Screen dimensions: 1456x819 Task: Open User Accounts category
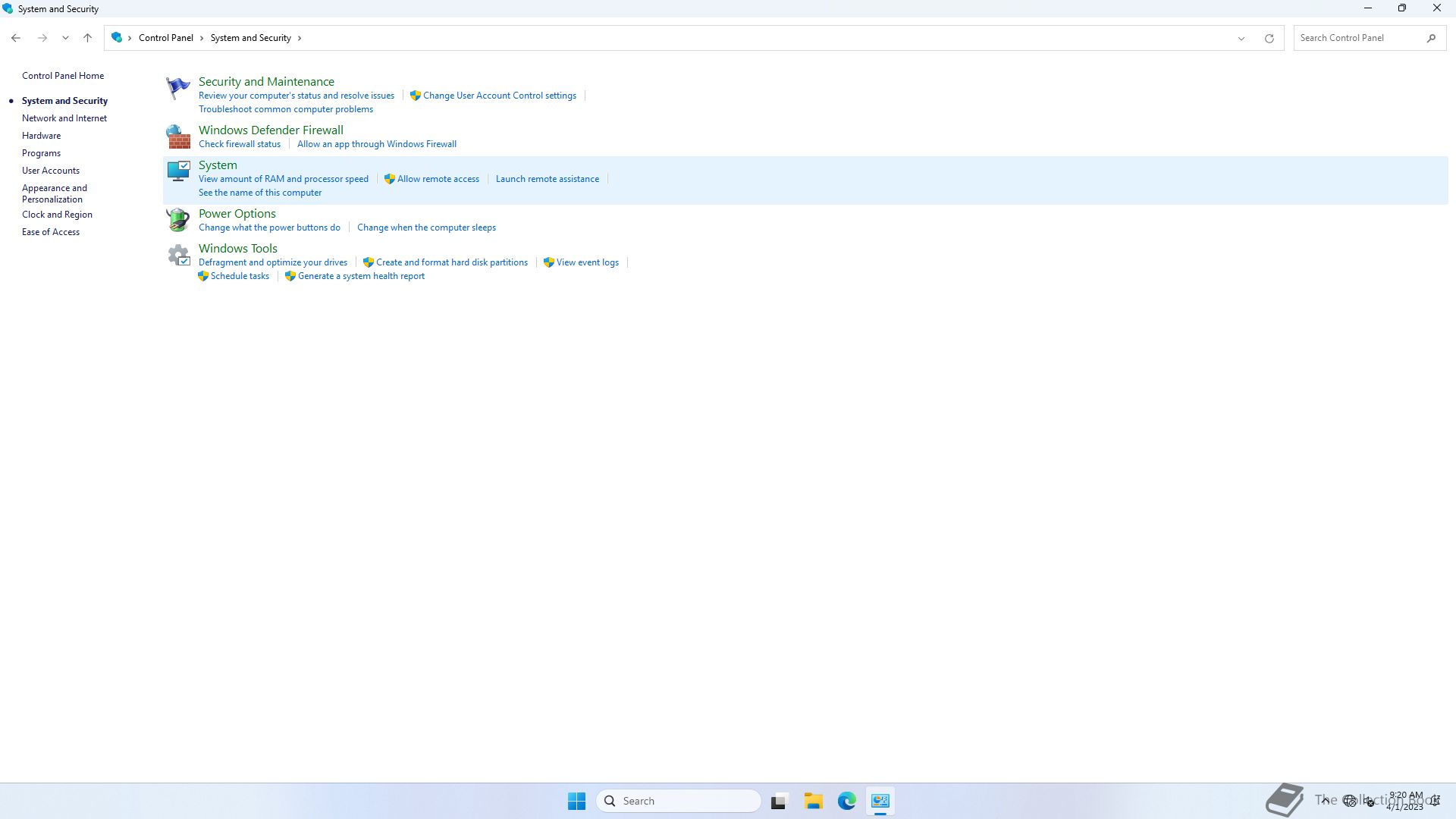(x=51, y=171)
